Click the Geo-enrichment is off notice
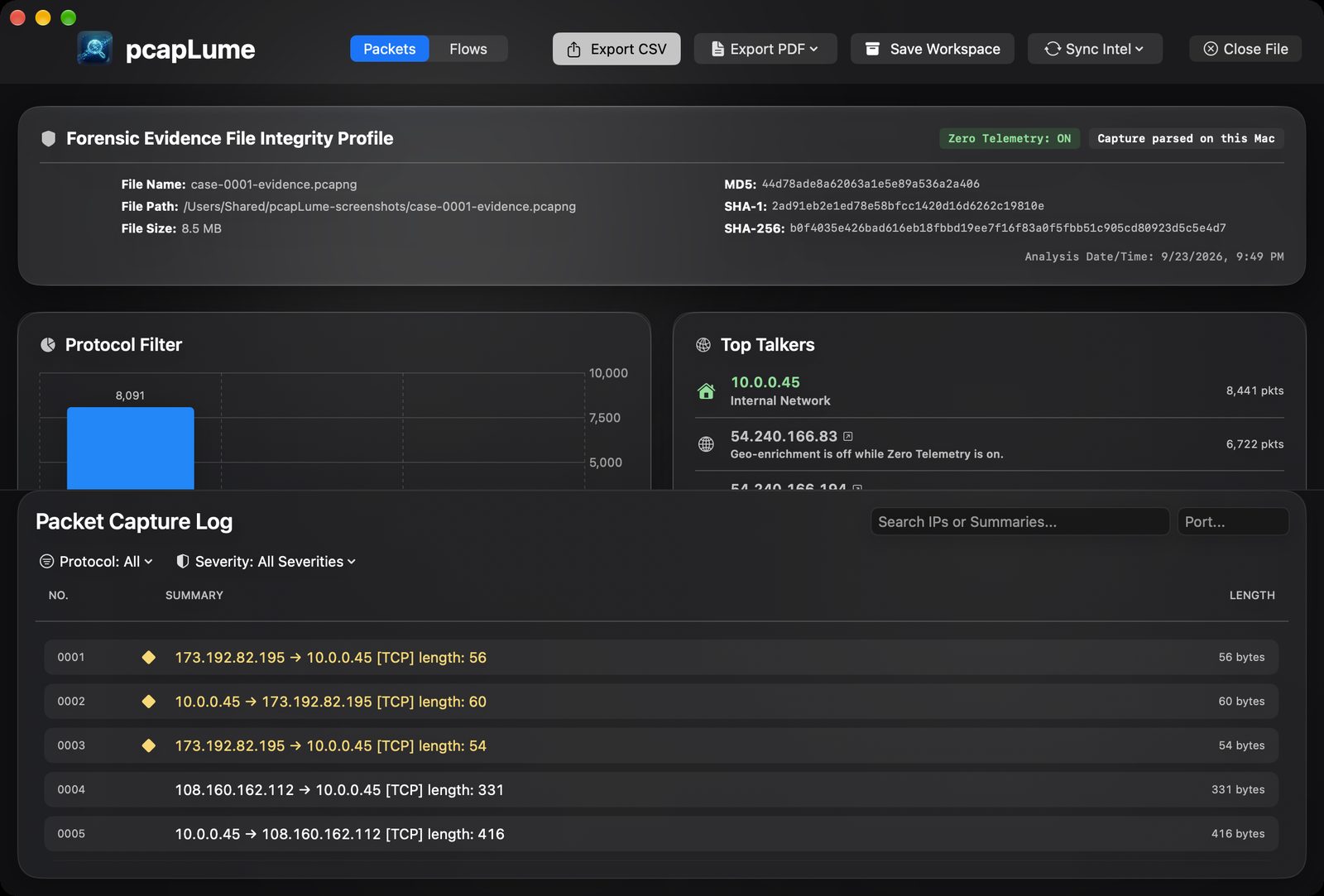 click(866, 454)
